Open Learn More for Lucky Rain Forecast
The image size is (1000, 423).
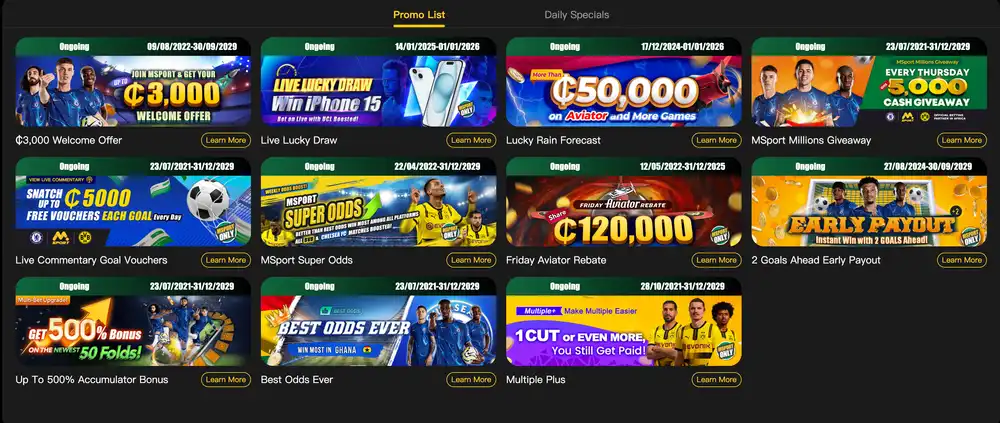pyautogui.click(x=716, y=140)
